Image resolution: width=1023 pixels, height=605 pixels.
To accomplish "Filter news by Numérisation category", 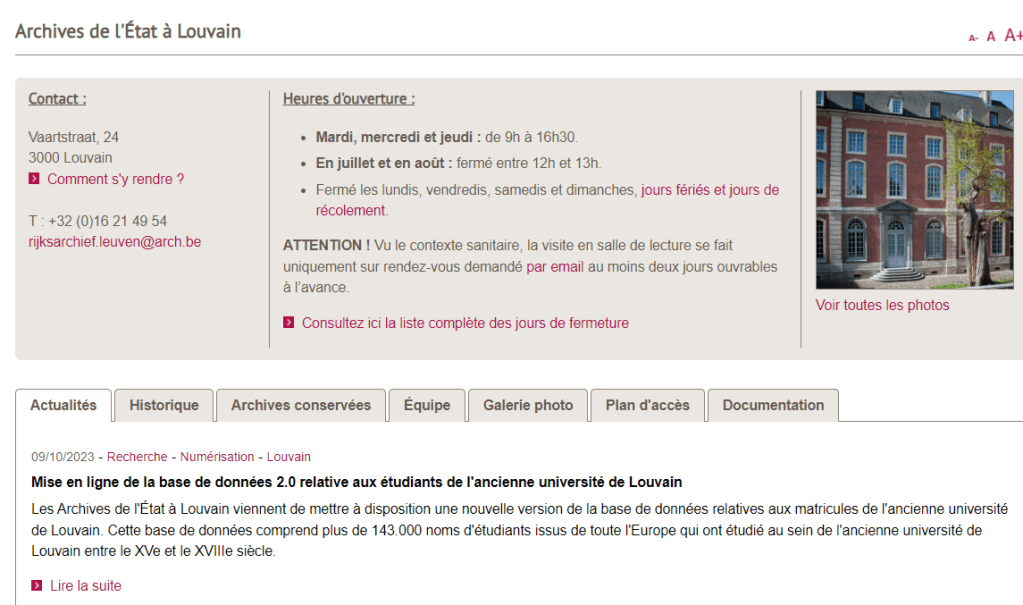I will click(x=217, y=457).
